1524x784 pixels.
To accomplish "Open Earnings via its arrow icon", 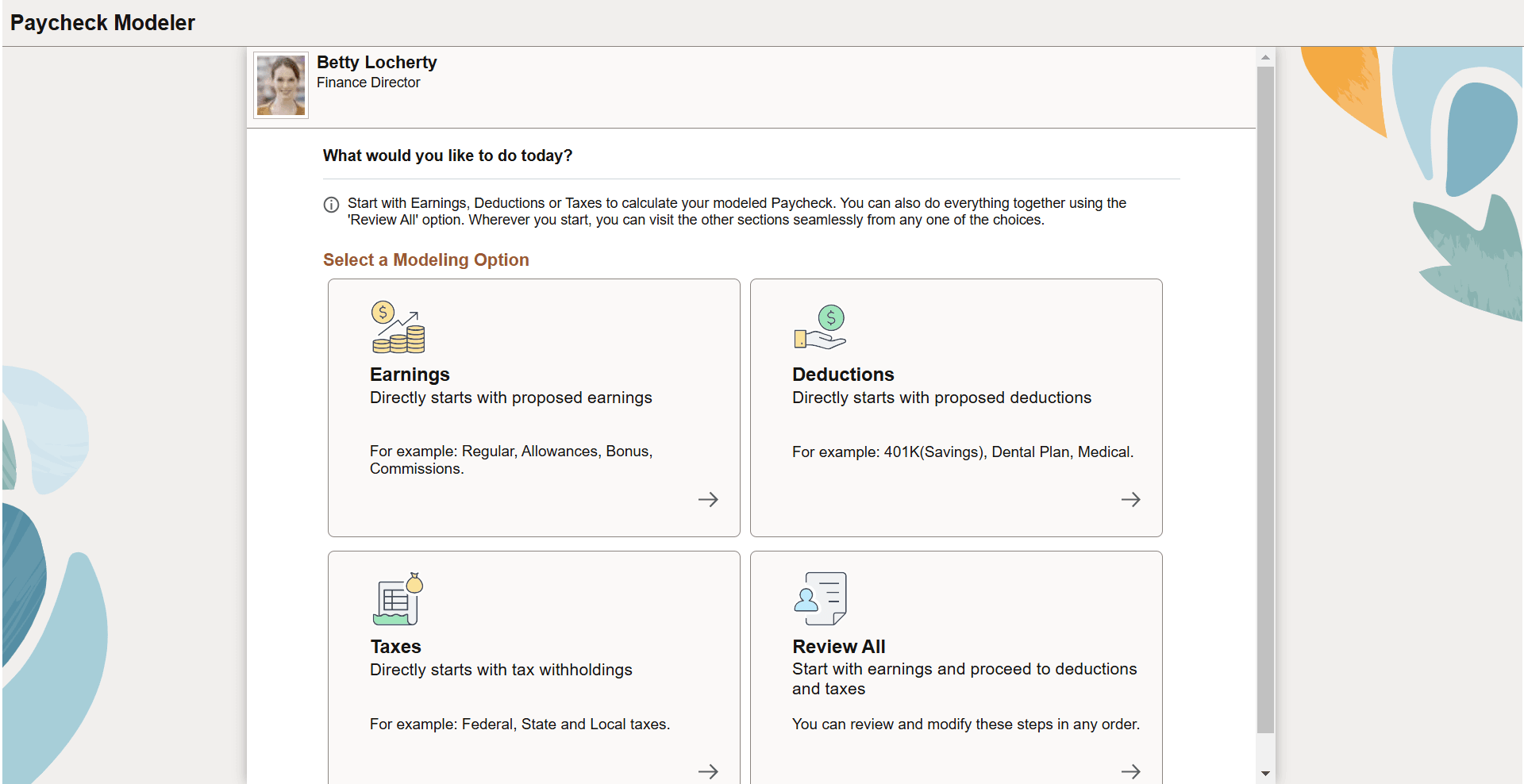I will pos(708,499).
